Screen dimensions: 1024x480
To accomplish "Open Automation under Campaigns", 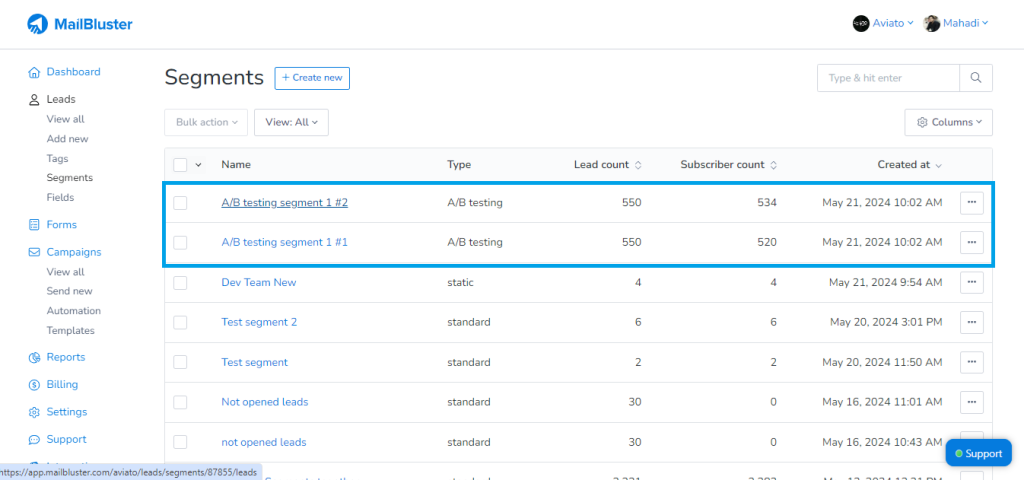I will [x=74, y=310].
